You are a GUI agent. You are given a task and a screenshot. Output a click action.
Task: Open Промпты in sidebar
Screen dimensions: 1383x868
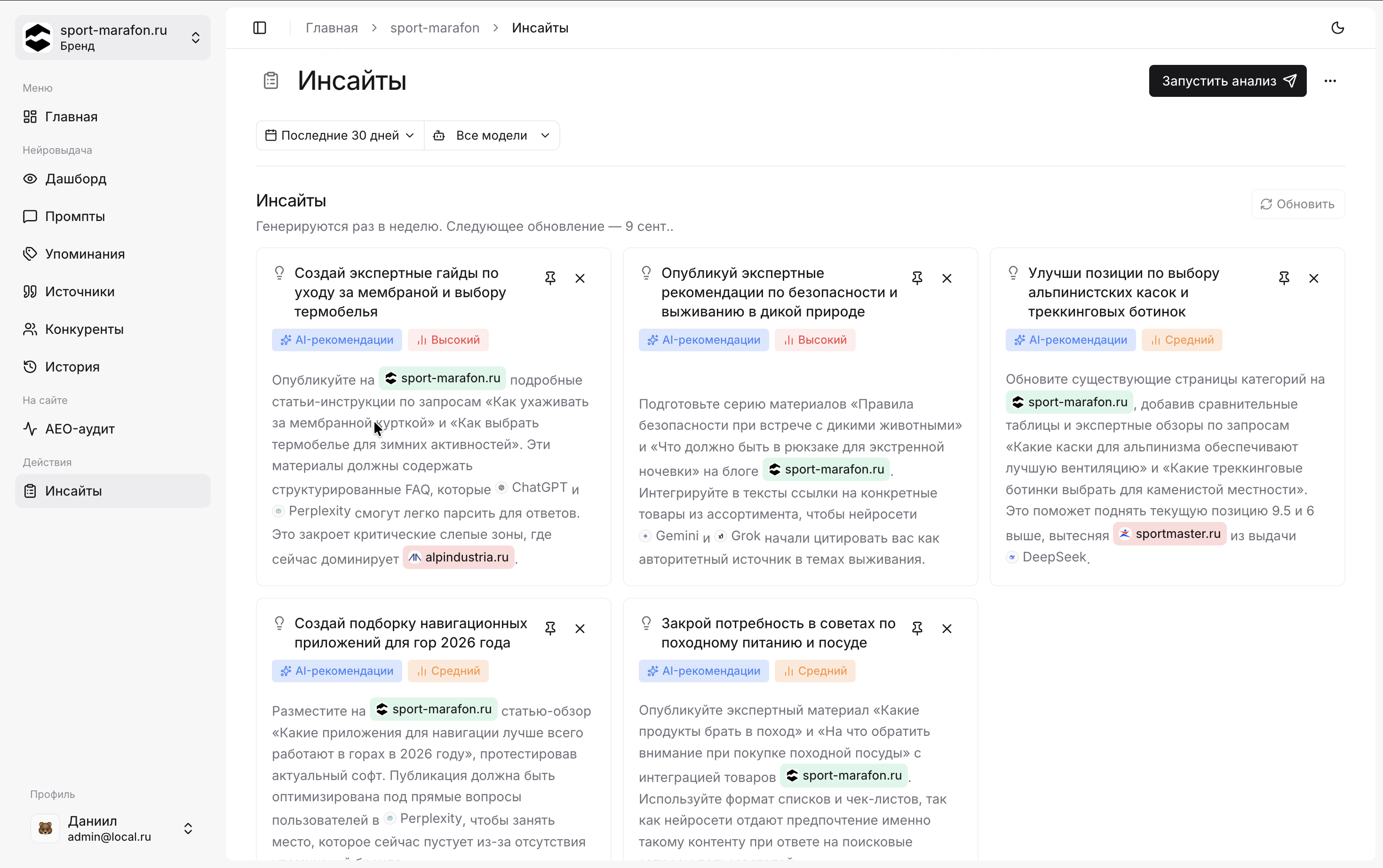112,216
